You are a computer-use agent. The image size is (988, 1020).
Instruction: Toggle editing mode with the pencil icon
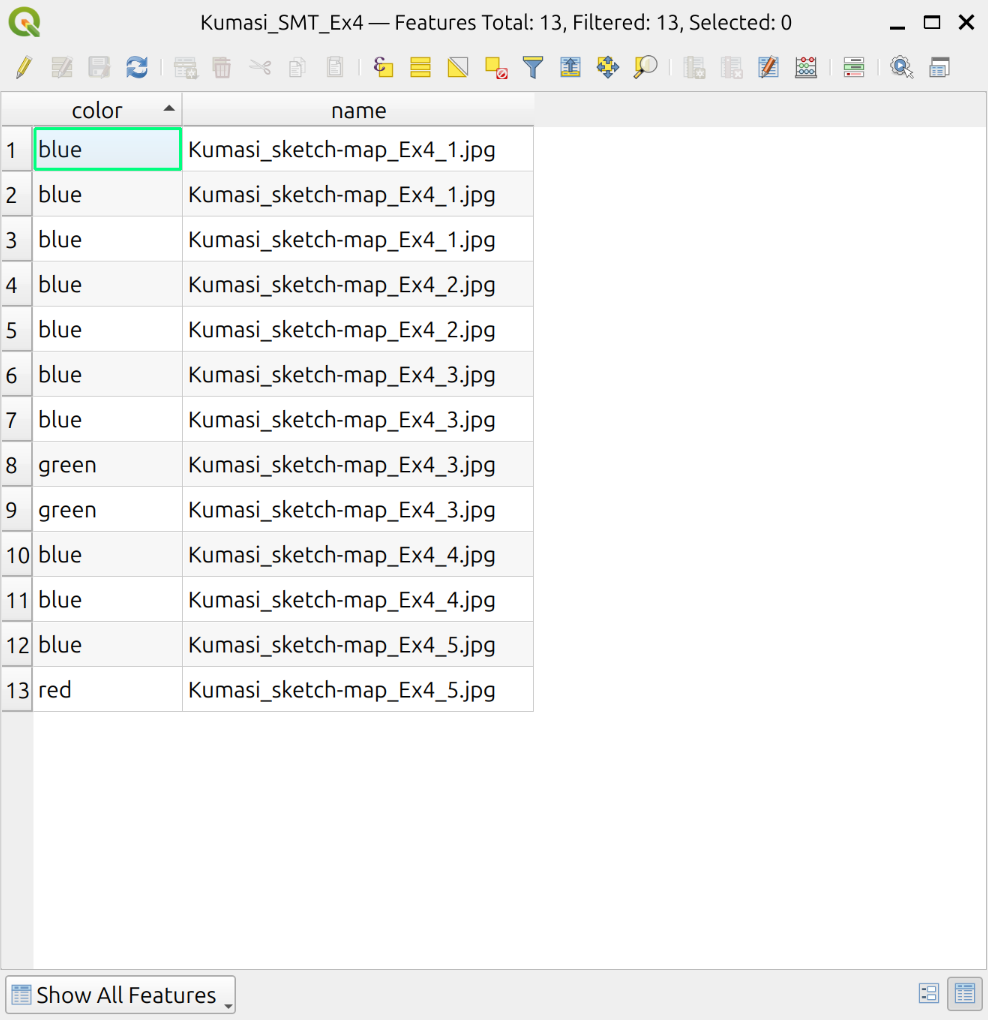point(24,67)
